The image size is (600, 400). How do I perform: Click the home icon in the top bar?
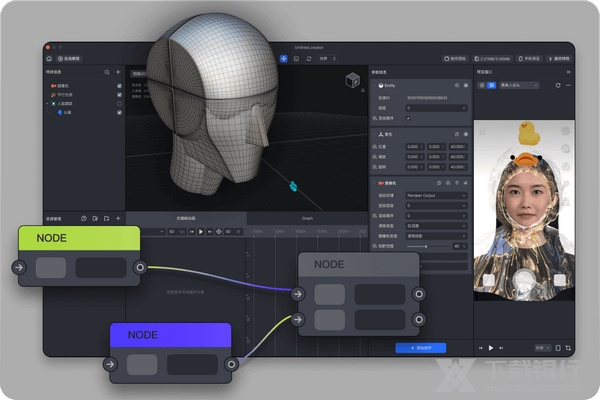[49, 59]
